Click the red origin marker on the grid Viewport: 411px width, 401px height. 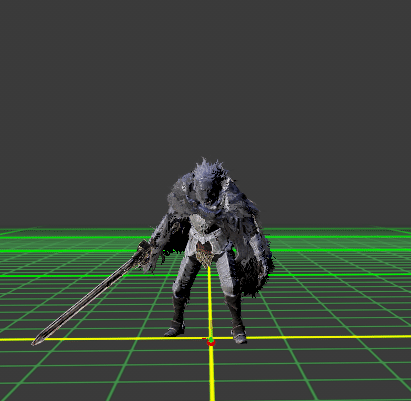coord(211,342)
